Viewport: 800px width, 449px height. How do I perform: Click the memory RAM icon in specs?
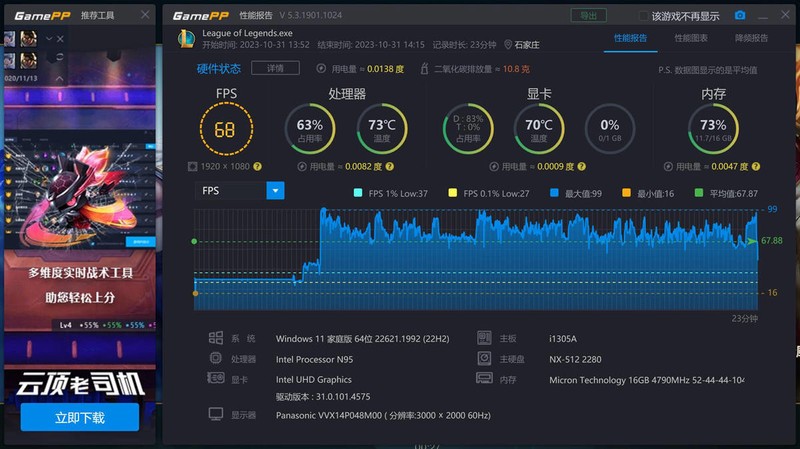tap(484, 378)
